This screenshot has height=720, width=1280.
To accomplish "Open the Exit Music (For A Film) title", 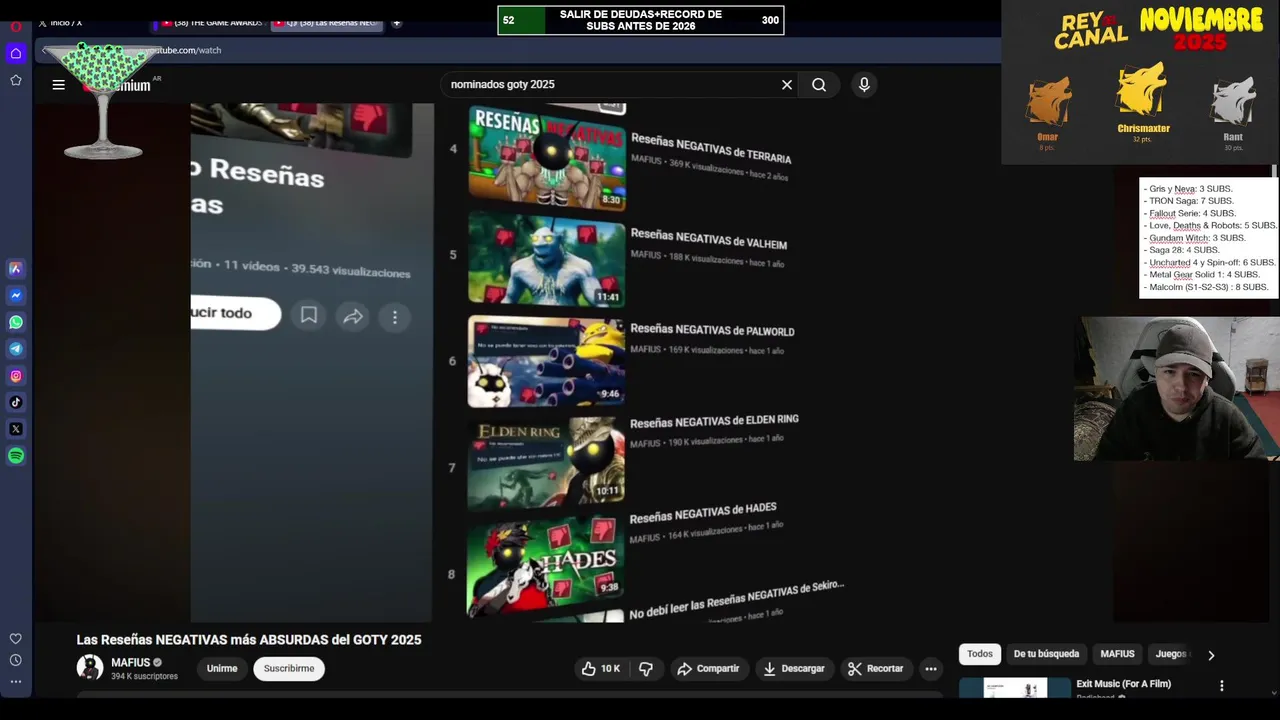I will [1123, 684].
